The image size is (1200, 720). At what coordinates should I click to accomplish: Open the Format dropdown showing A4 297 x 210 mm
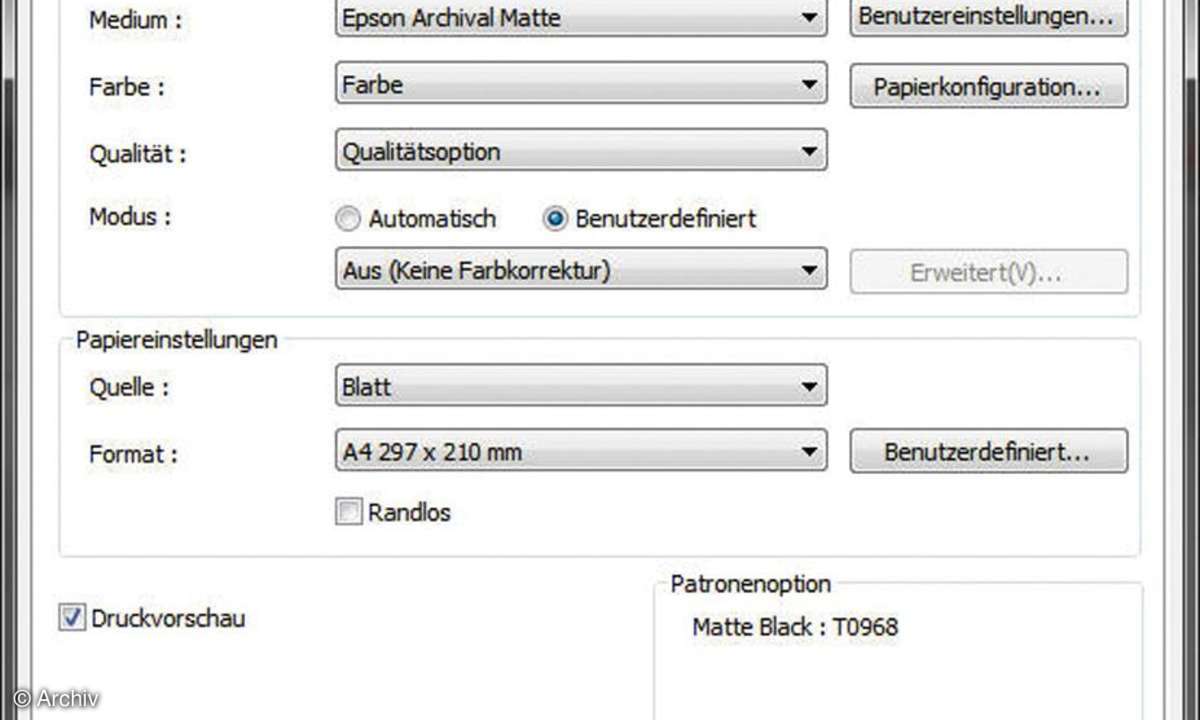(x=581, y=452)
